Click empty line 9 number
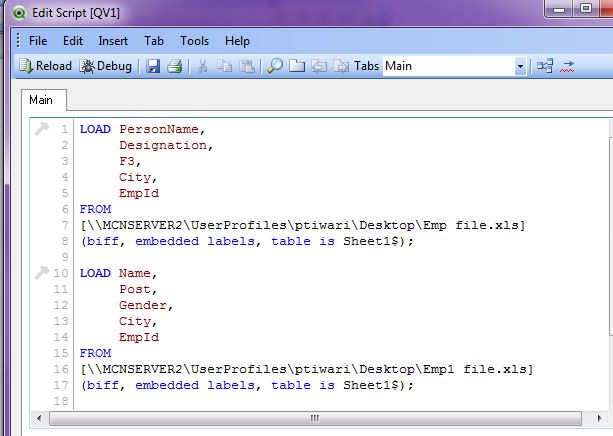This screenshot has width=613, height=436. click(x=65, y=257)
